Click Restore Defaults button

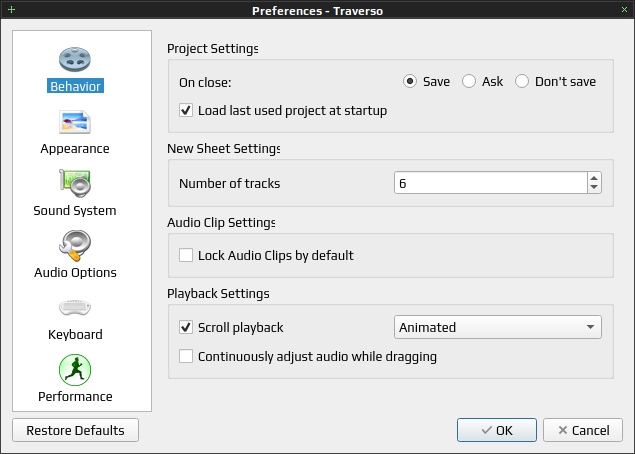(x=75, y=430)
